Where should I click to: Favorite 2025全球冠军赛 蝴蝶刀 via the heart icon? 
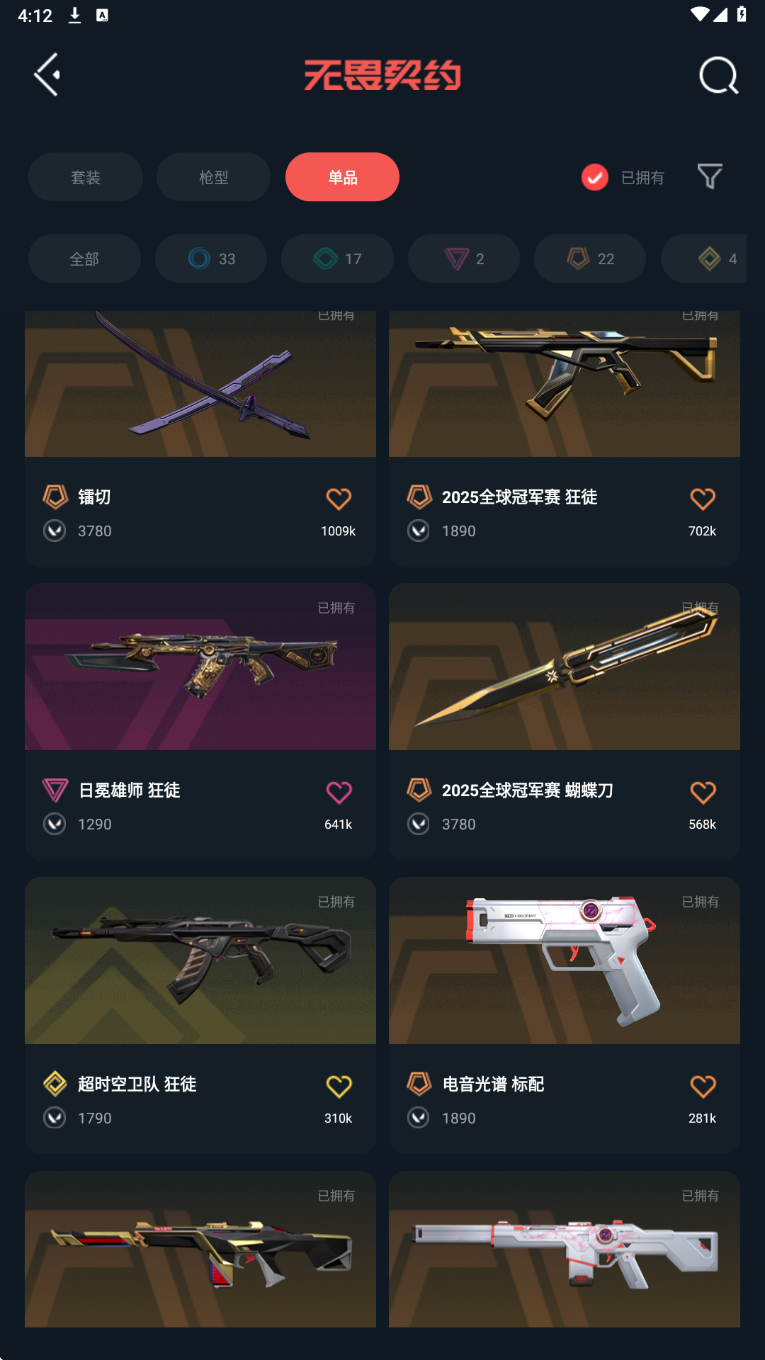click(703, 792)
